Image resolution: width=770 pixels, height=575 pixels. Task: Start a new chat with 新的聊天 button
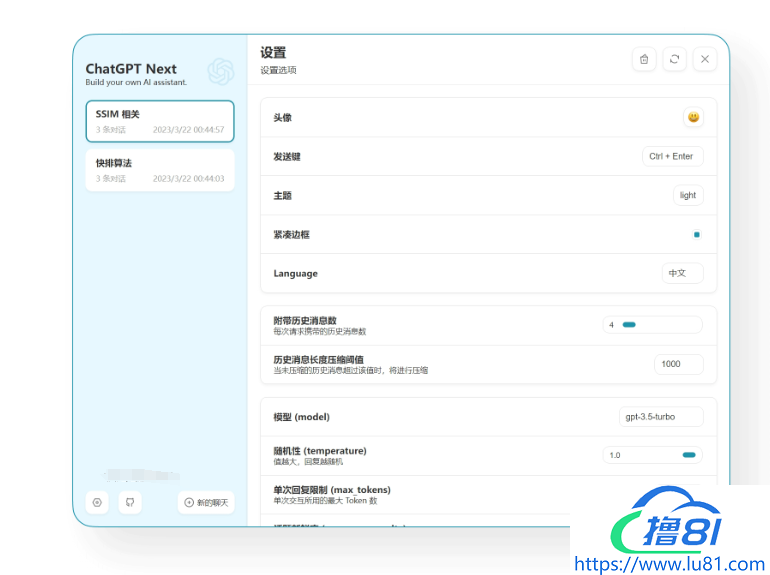pyautogui.click(x=206, y=502)
